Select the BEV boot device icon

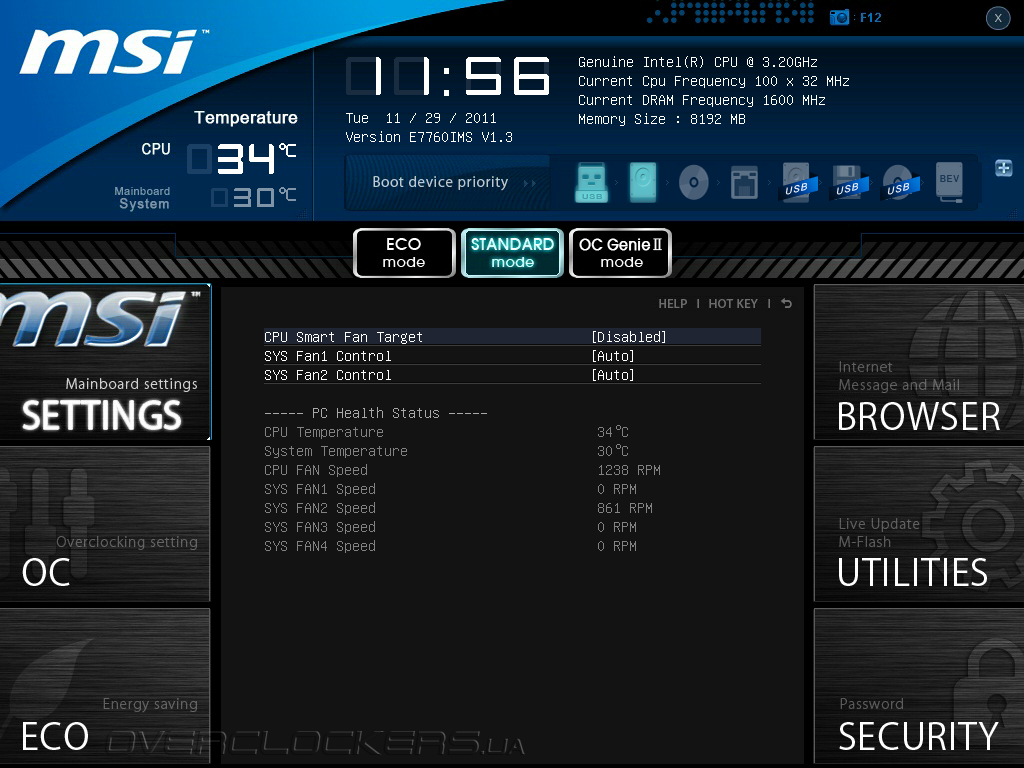click(x=950, y=182)
